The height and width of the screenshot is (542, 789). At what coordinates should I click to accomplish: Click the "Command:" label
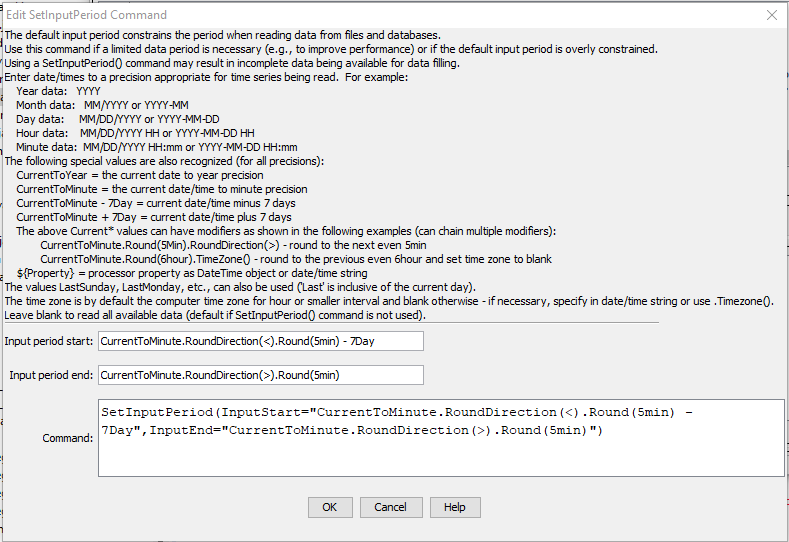(x=67, y=438)
